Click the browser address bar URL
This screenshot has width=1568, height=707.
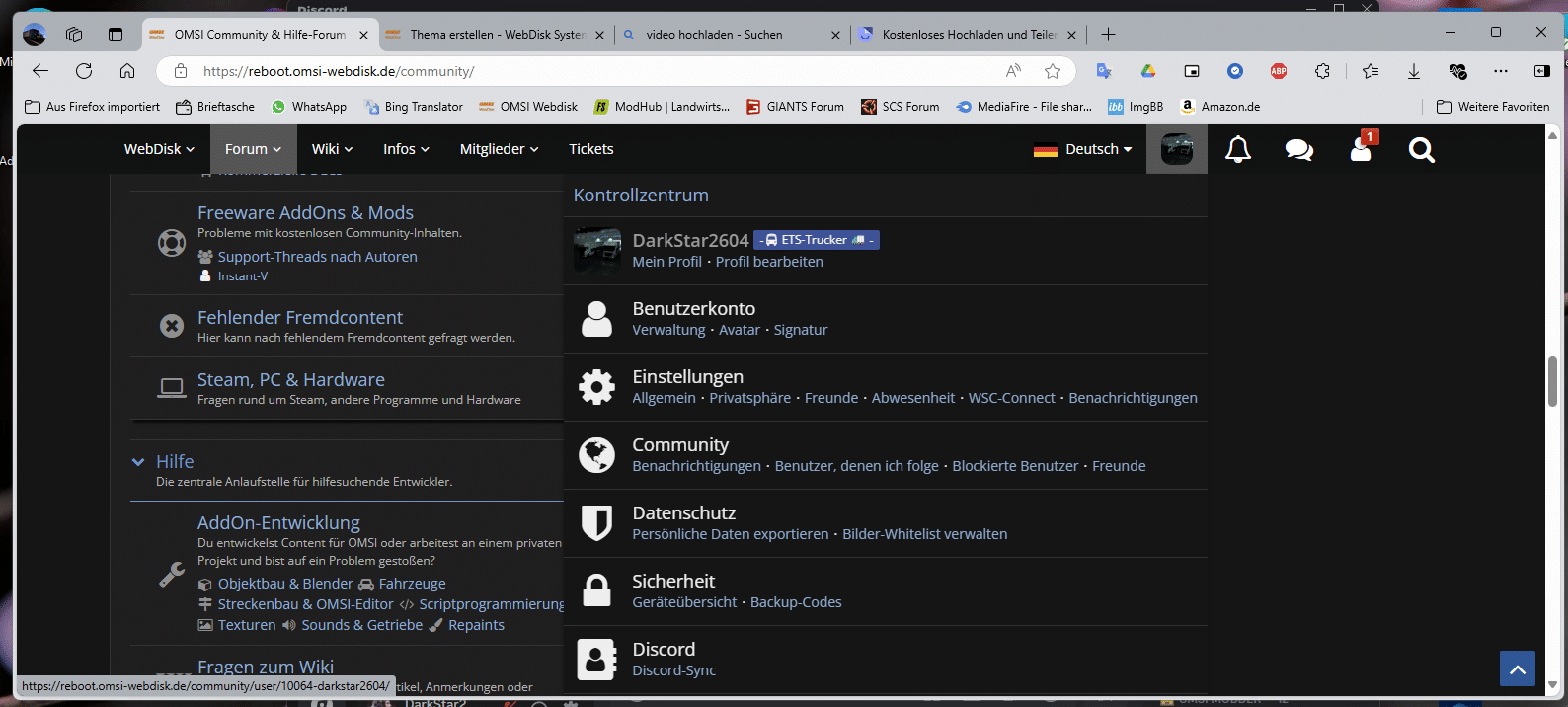[339, 71]
